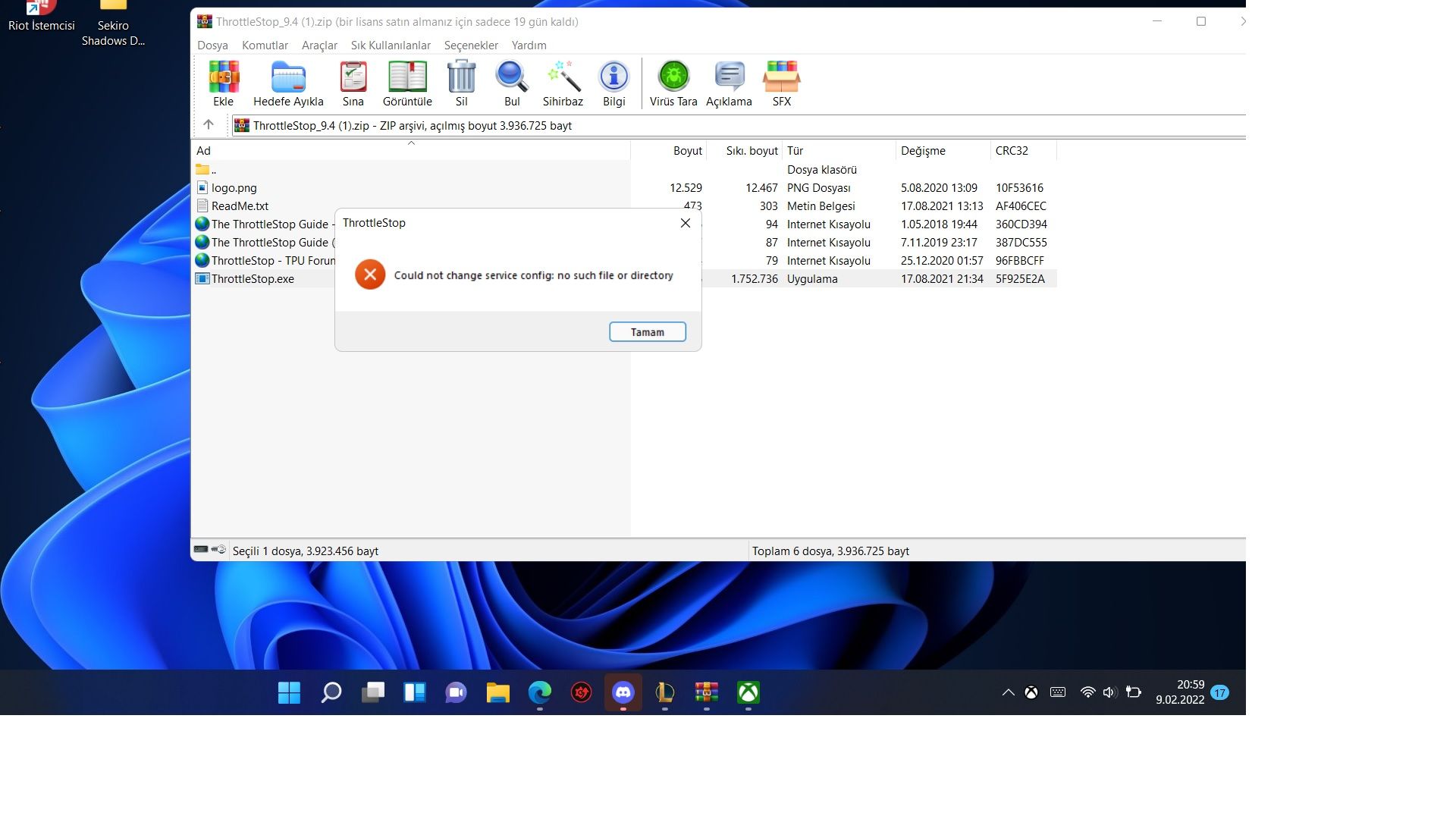
Task: Open the SFX archive icon
Action: coord(781,77)
